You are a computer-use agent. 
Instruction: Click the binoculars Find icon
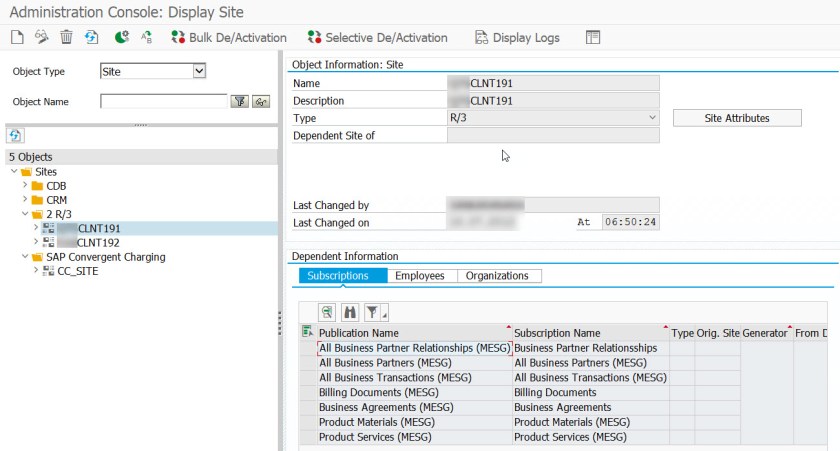(350, 312)
